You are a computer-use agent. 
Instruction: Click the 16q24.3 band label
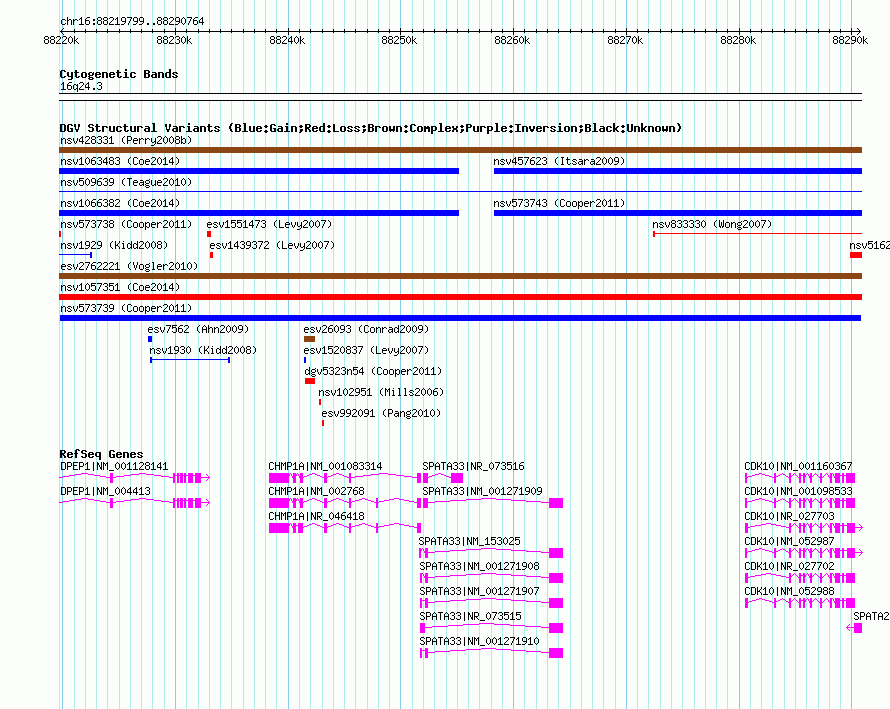pyautogui.click(x=81, y=86)
